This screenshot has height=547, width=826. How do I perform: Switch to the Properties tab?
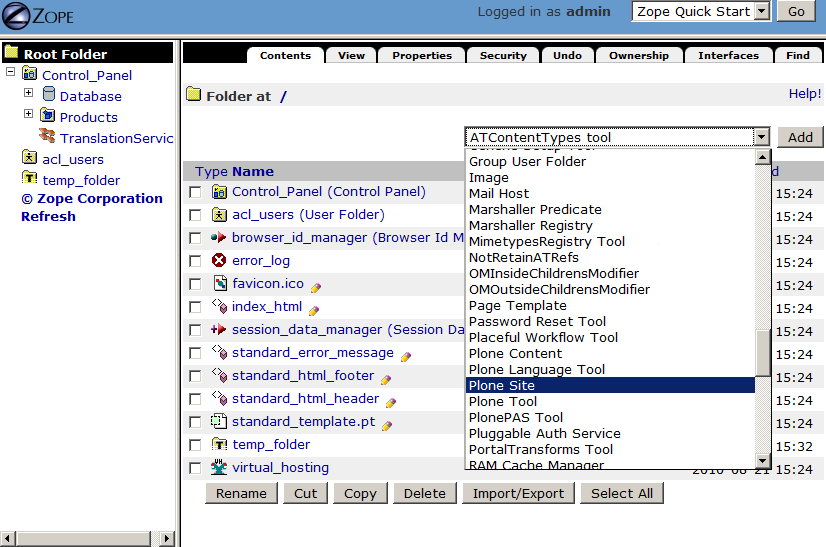[x=422, y=55]
